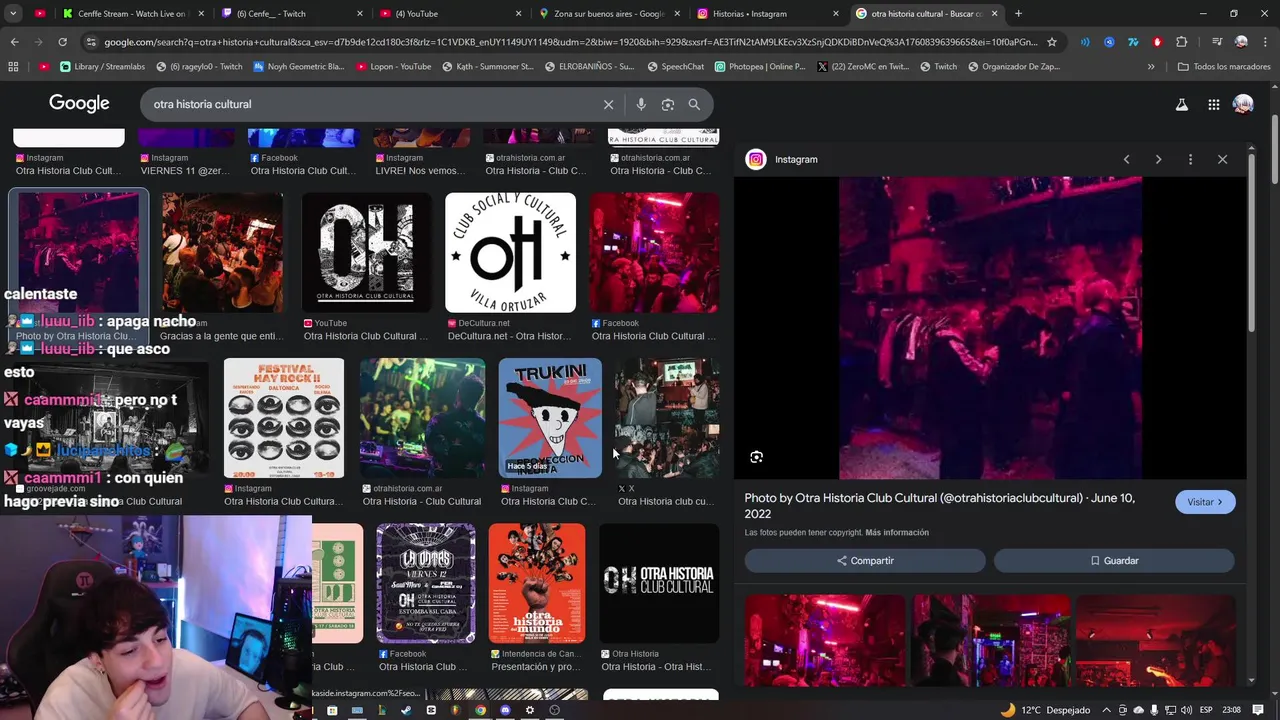Screen dimensions: 1280x720
Task: Show hidden system tray icons
Action: [1107, 710]
